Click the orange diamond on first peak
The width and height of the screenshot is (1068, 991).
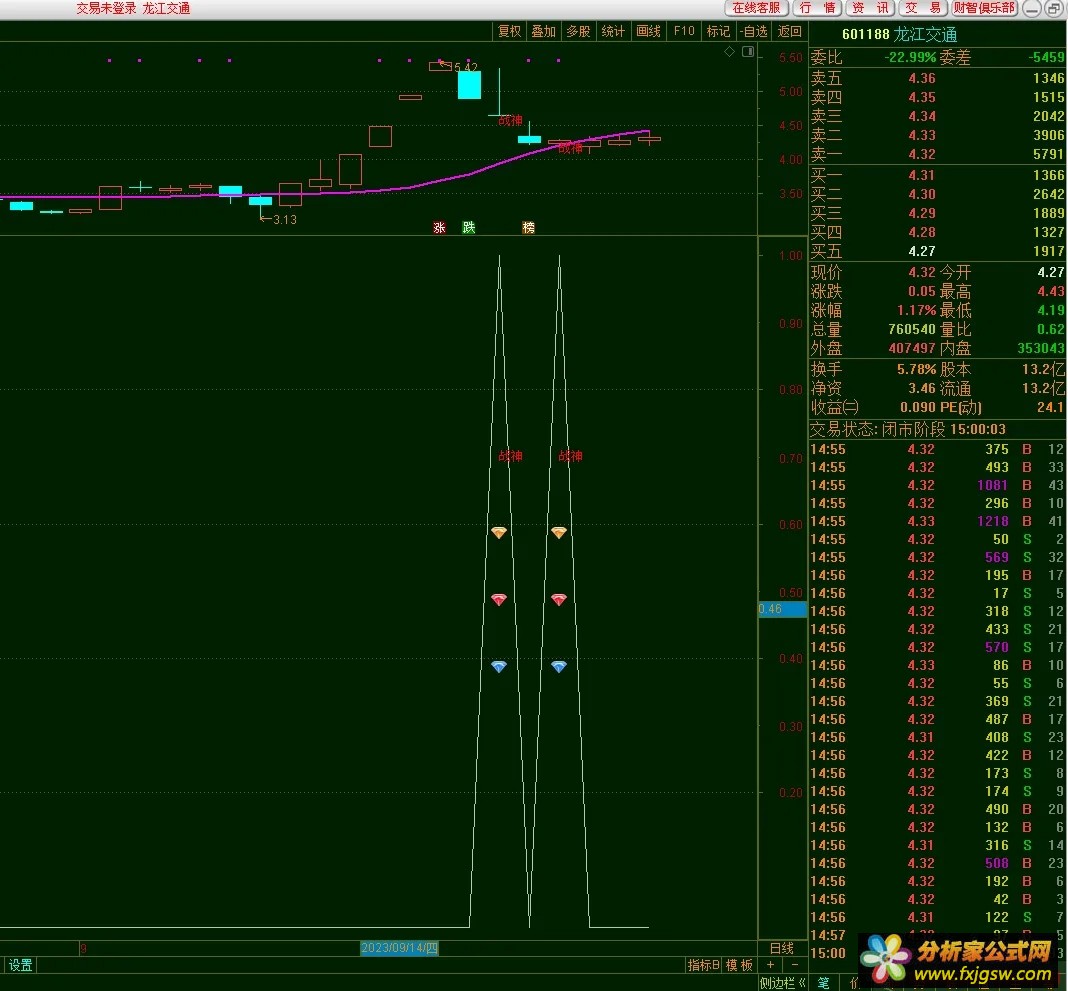499,532
